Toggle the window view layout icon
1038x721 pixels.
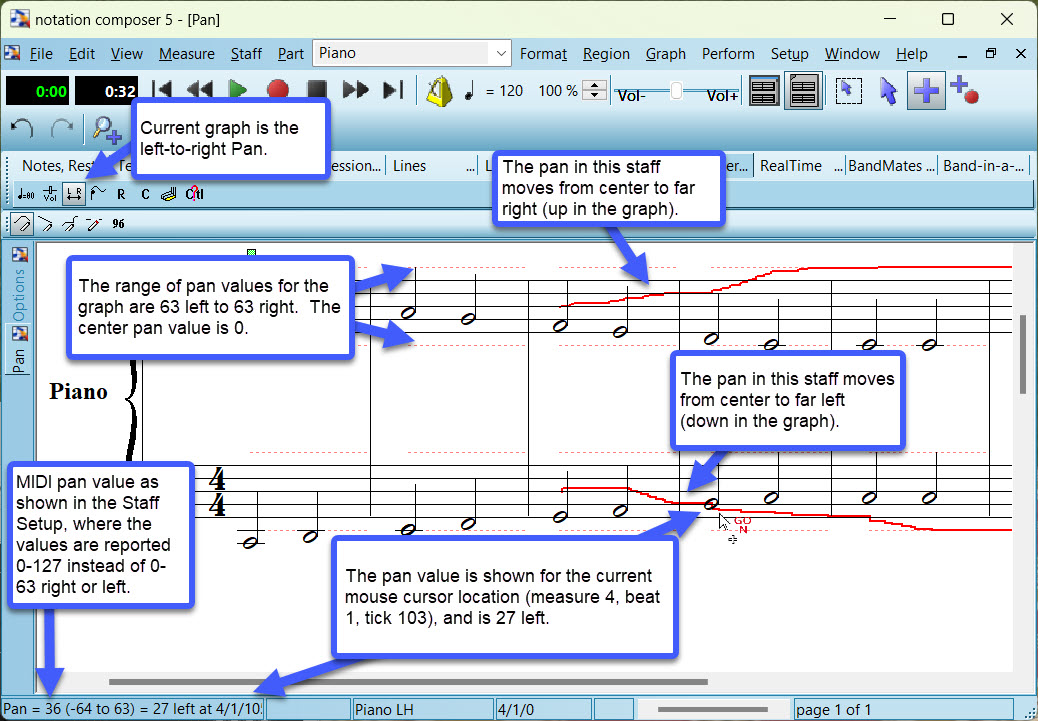(x=764, y=91)
